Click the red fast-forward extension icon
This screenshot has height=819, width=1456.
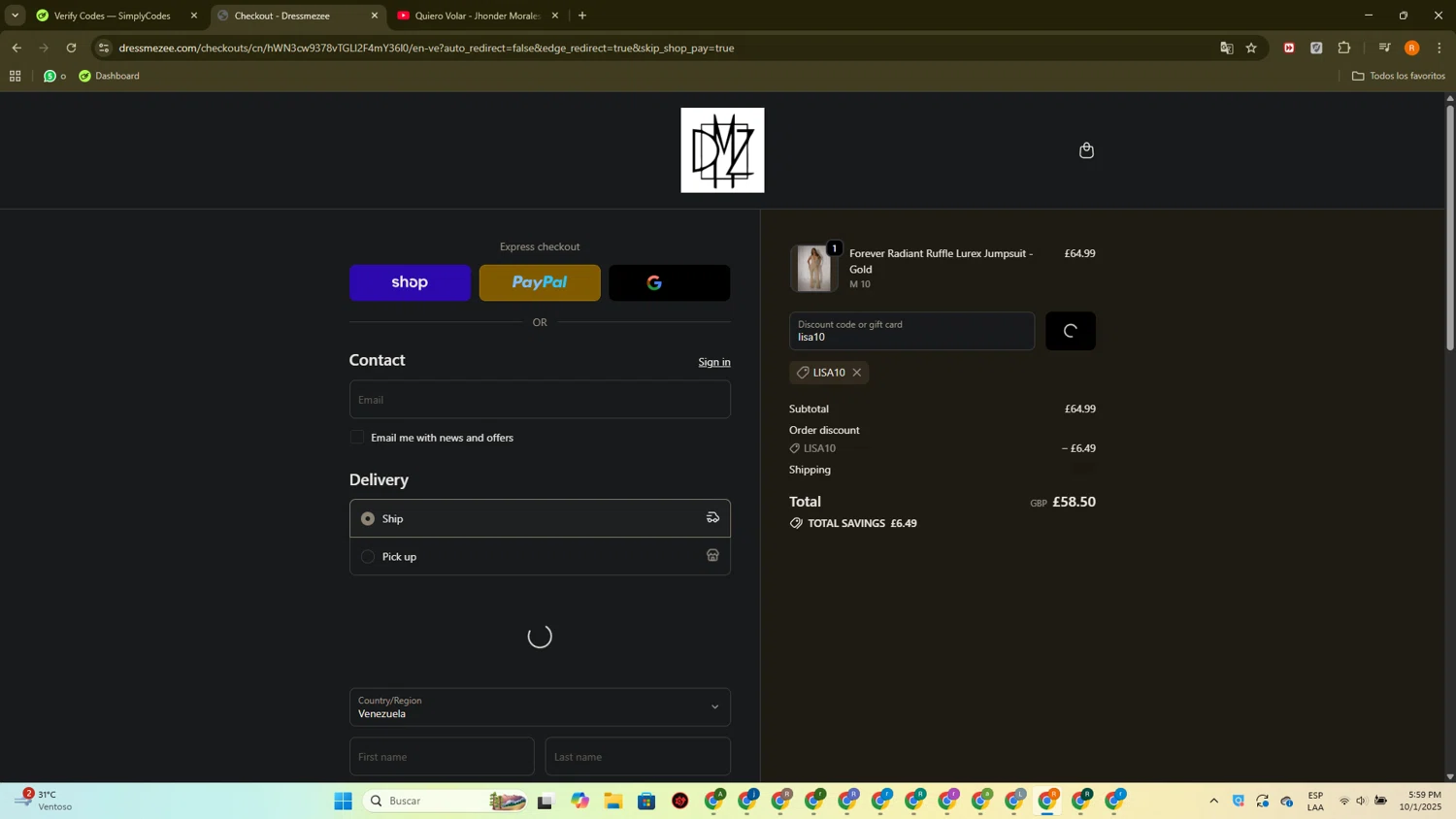1289,48
